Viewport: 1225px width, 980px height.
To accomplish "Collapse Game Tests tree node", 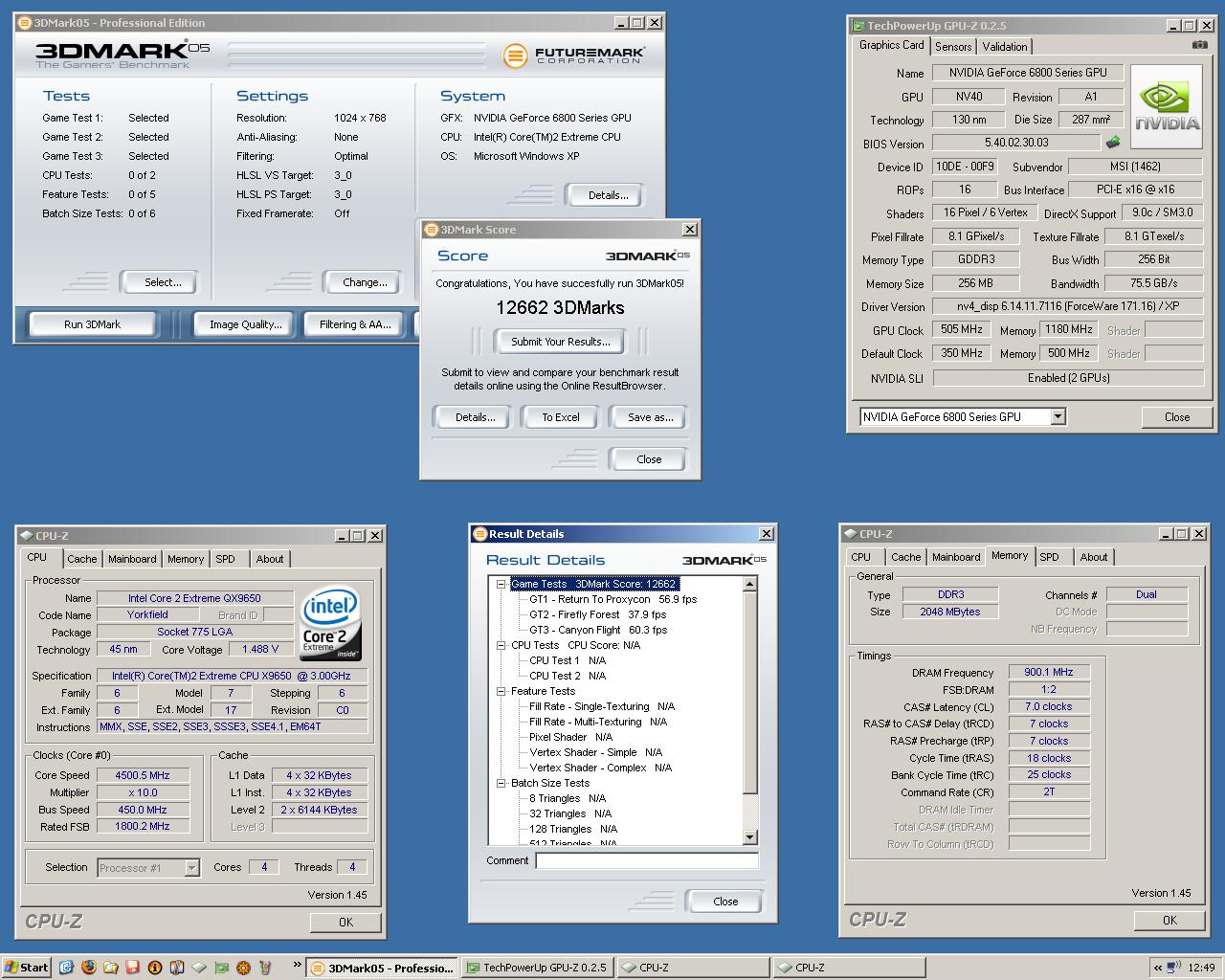I will tap(501, 584).
